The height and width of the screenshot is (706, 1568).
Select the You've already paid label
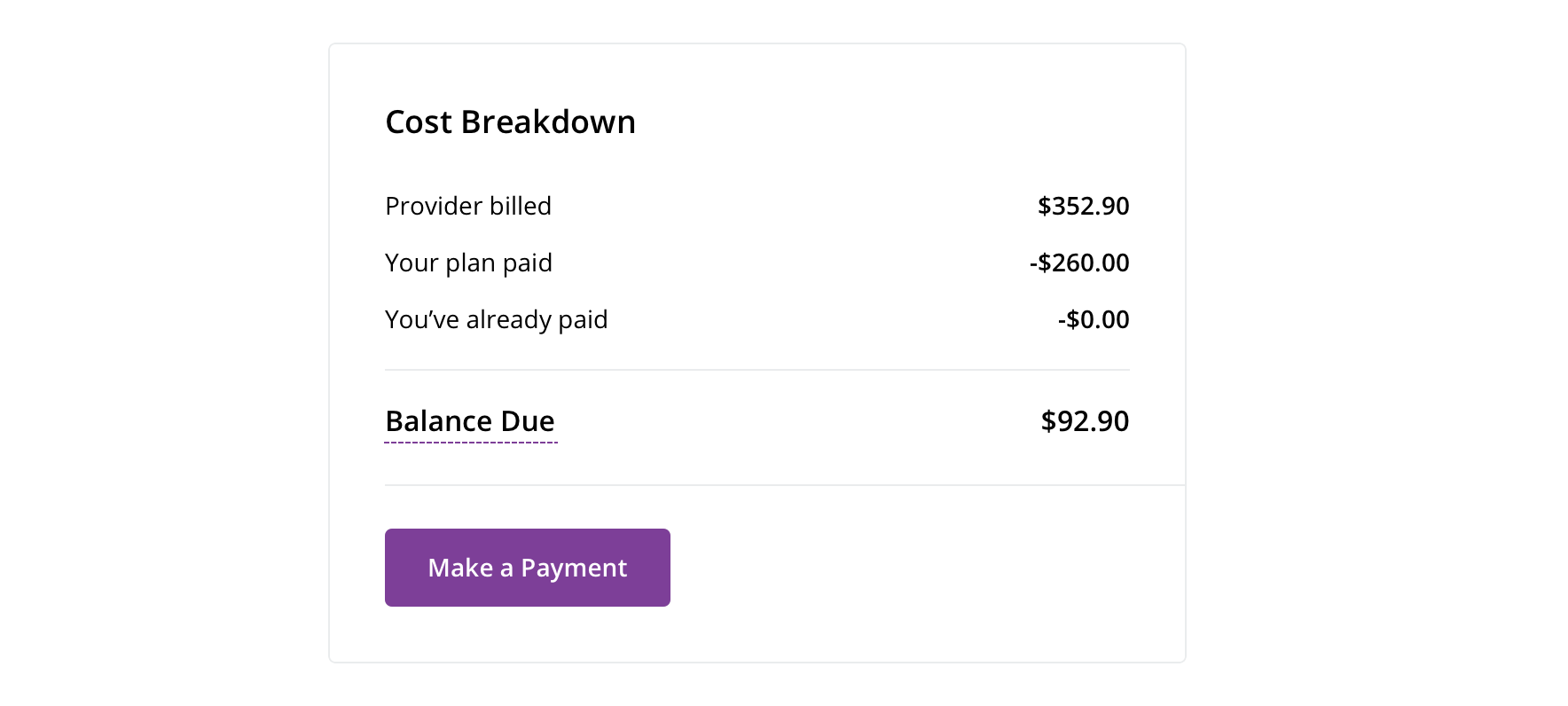pos(496,319)
